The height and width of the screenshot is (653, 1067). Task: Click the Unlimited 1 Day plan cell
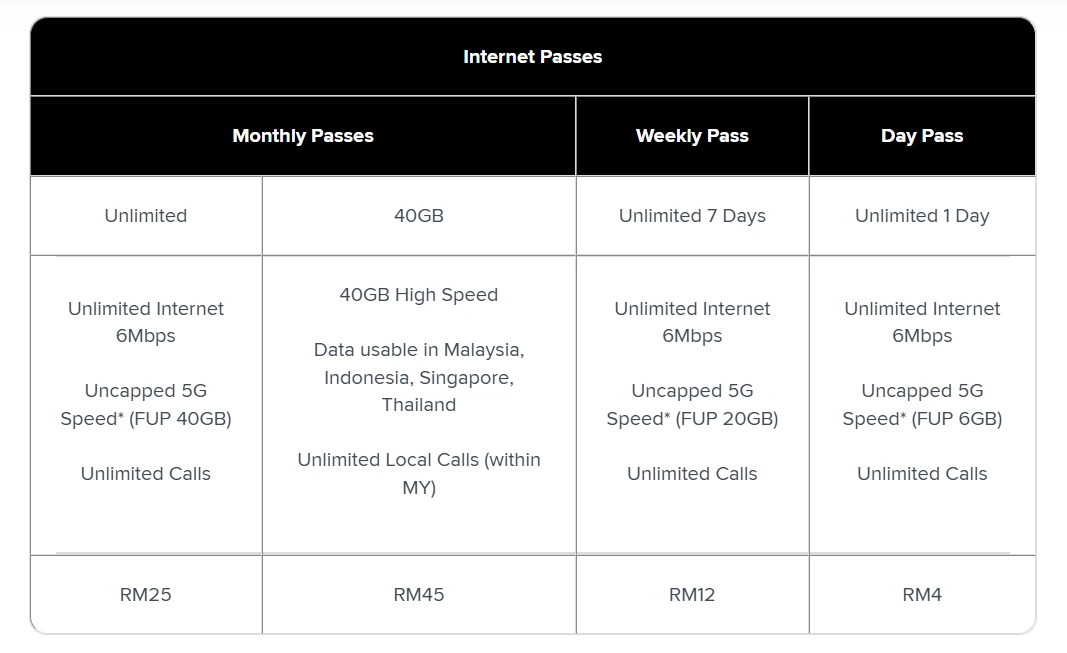922,216
